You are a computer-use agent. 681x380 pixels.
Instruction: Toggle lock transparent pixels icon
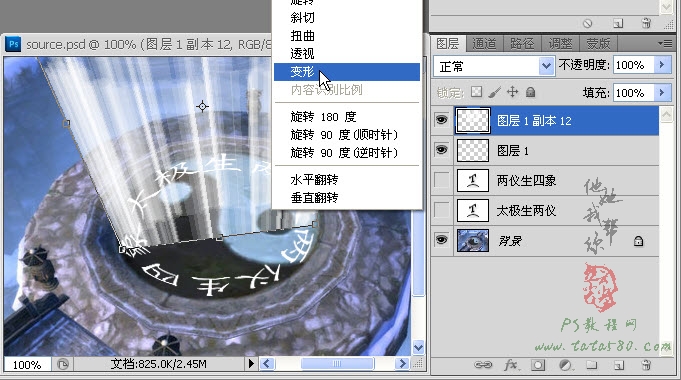pyautogui.click(x=476, y=92)
